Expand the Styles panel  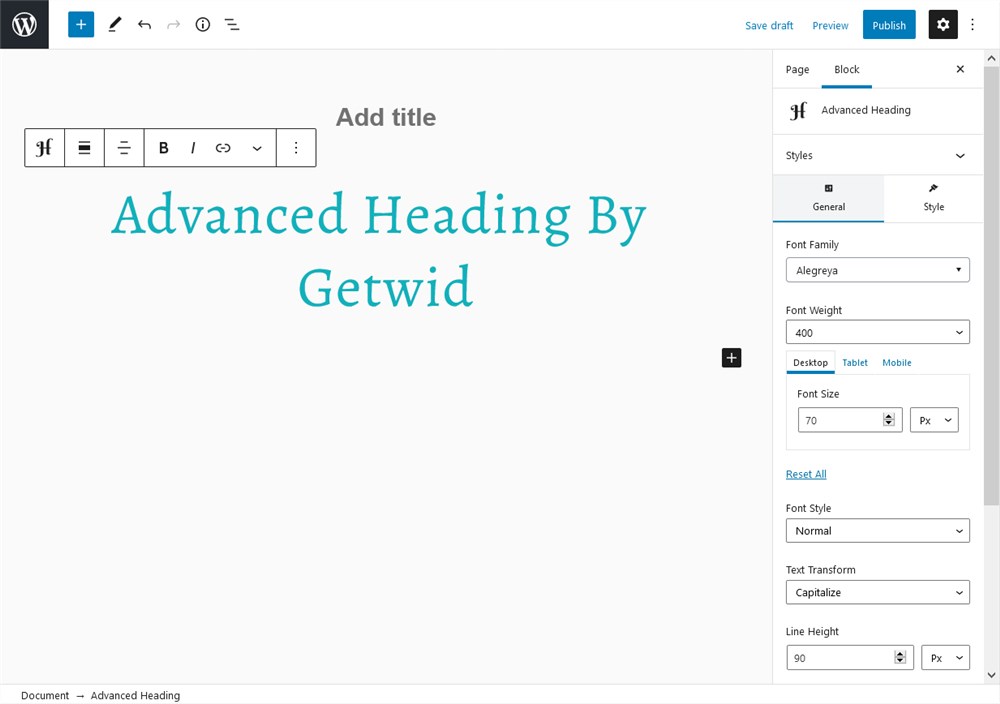click(x=878, y=155)
